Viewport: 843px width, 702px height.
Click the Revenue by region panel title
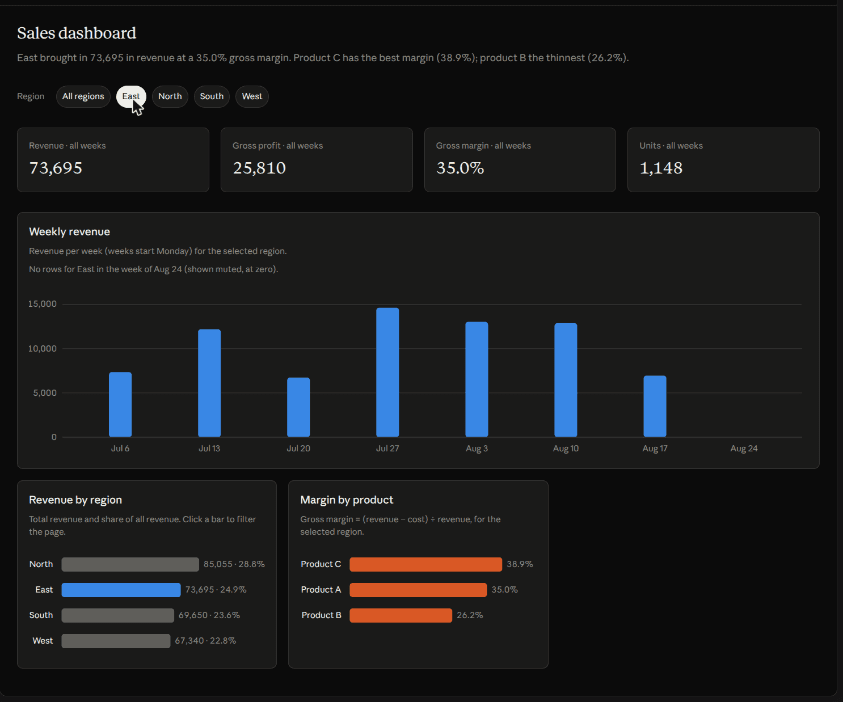(x=75, y=500)
